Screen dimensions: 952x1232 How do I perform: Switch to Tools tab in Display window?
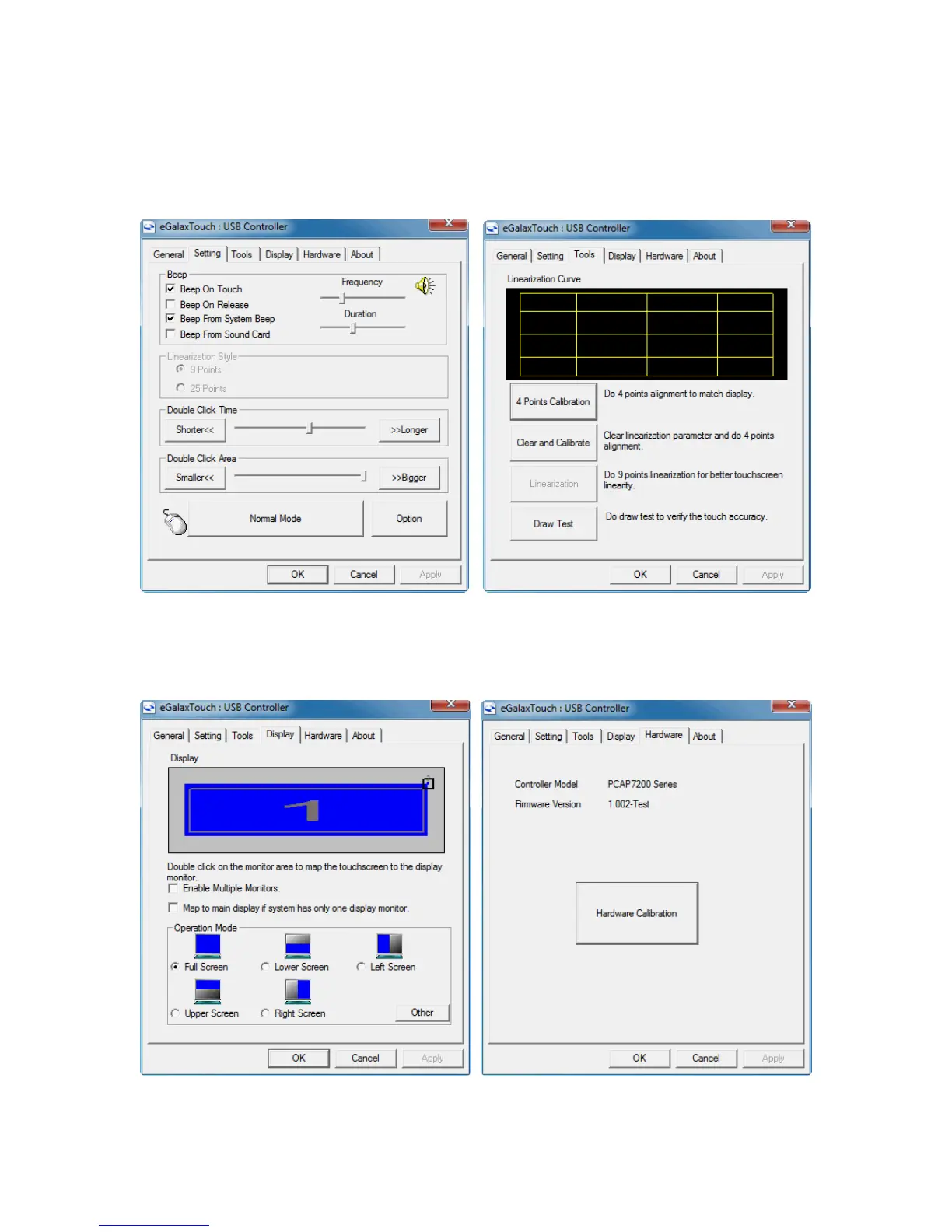tap(242, 735)
